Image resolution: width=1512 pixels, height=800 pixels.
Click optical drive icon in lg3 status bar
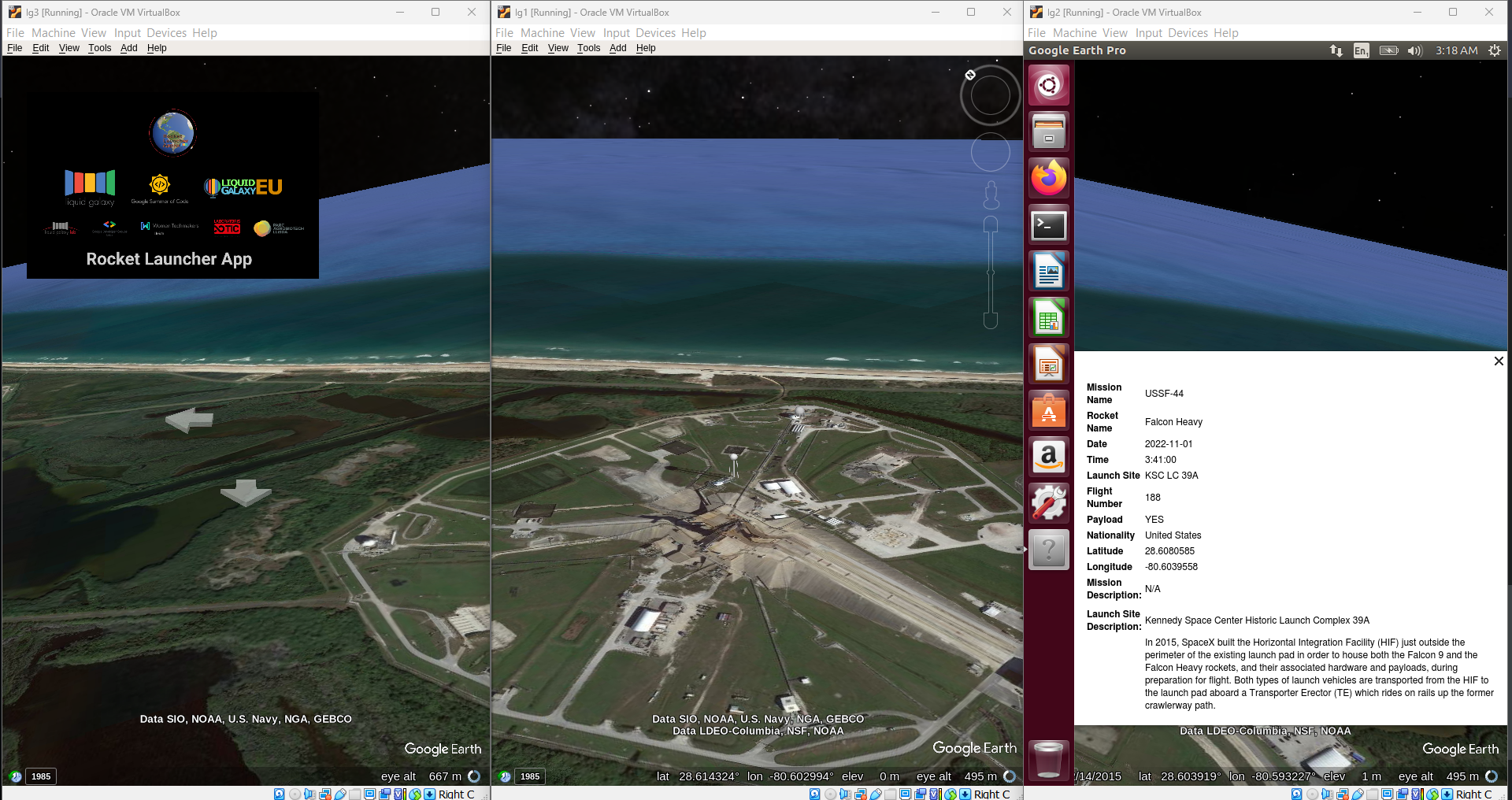click(295, 794)
